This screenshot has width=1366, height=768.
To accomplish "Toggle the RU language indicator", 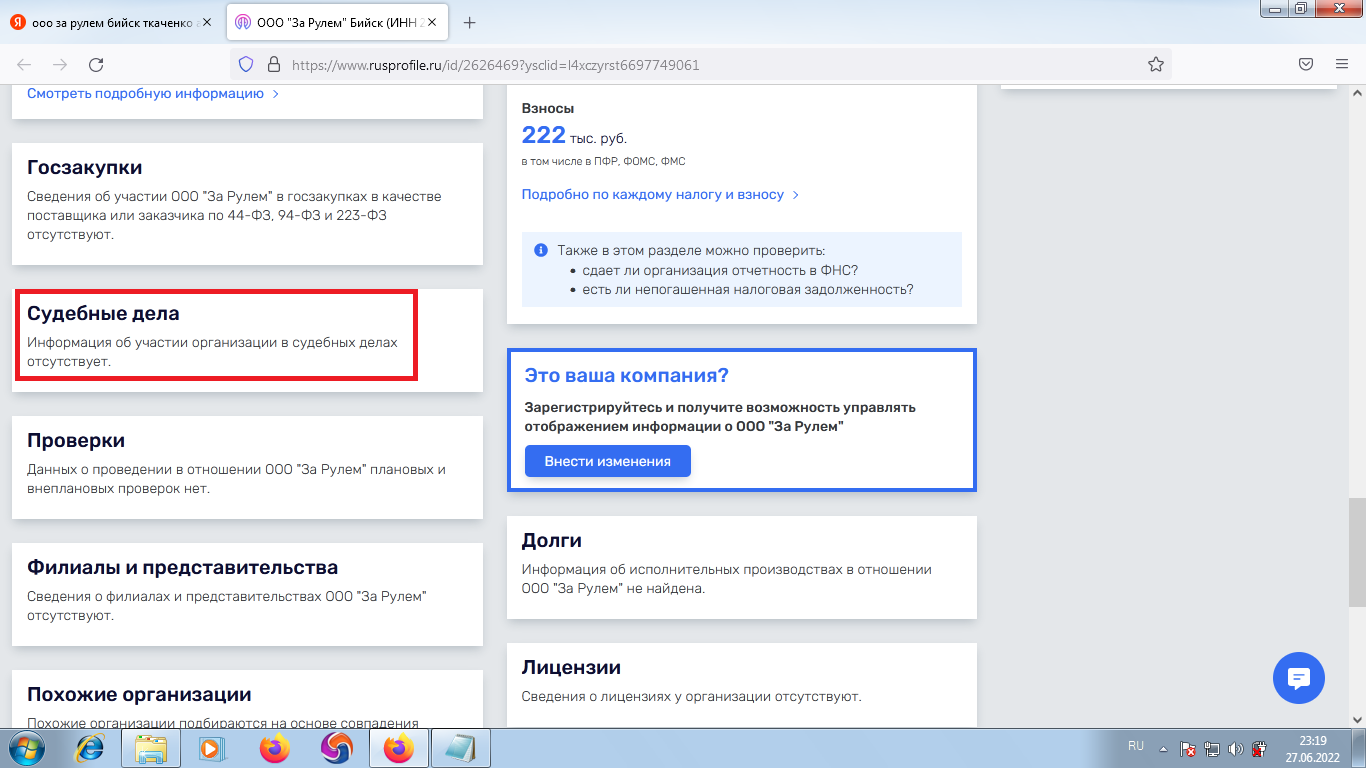I will [1135, 747].
